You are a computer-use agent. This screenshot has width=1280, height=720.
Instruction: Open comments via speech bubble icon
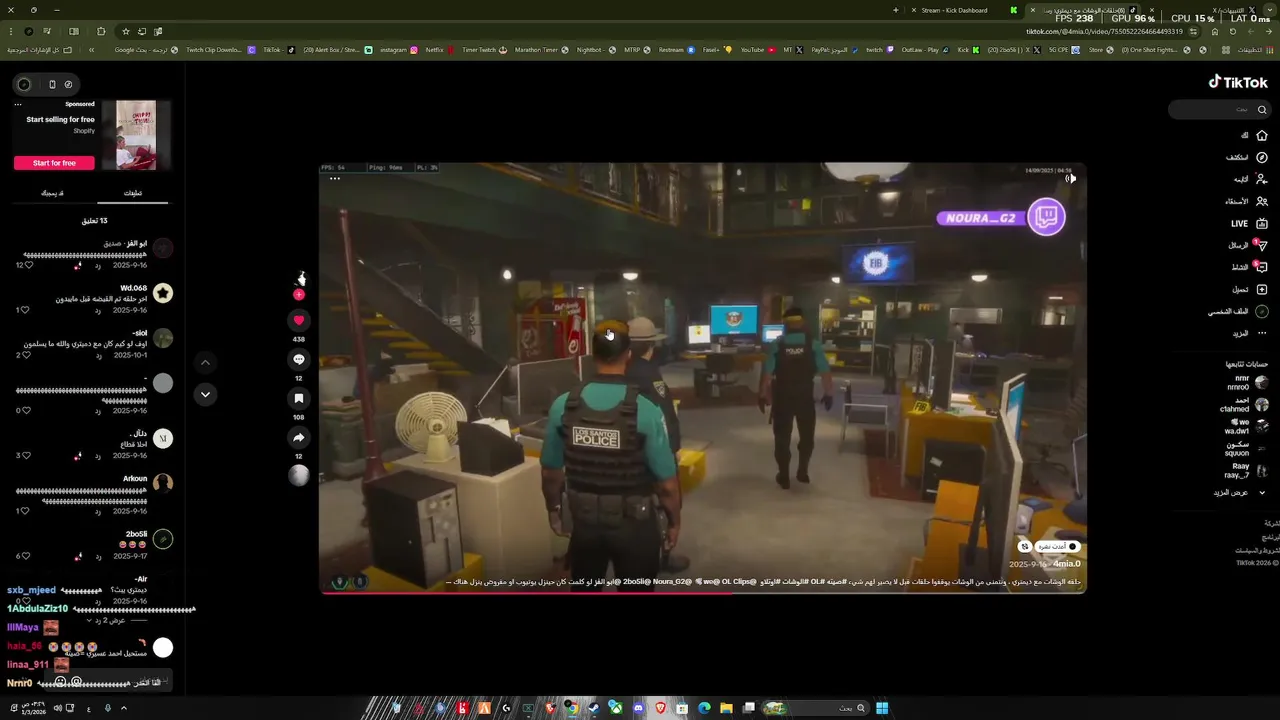click(x=298, y=359)
